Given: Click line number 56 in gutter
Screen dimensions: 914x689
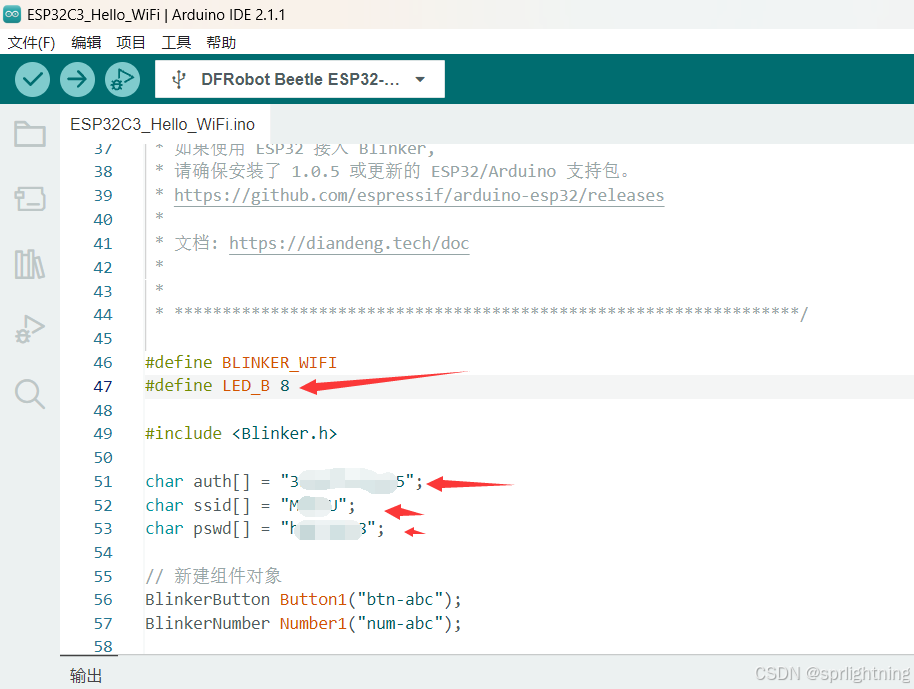Looking at the screenshot, I should tap(103, 600).
